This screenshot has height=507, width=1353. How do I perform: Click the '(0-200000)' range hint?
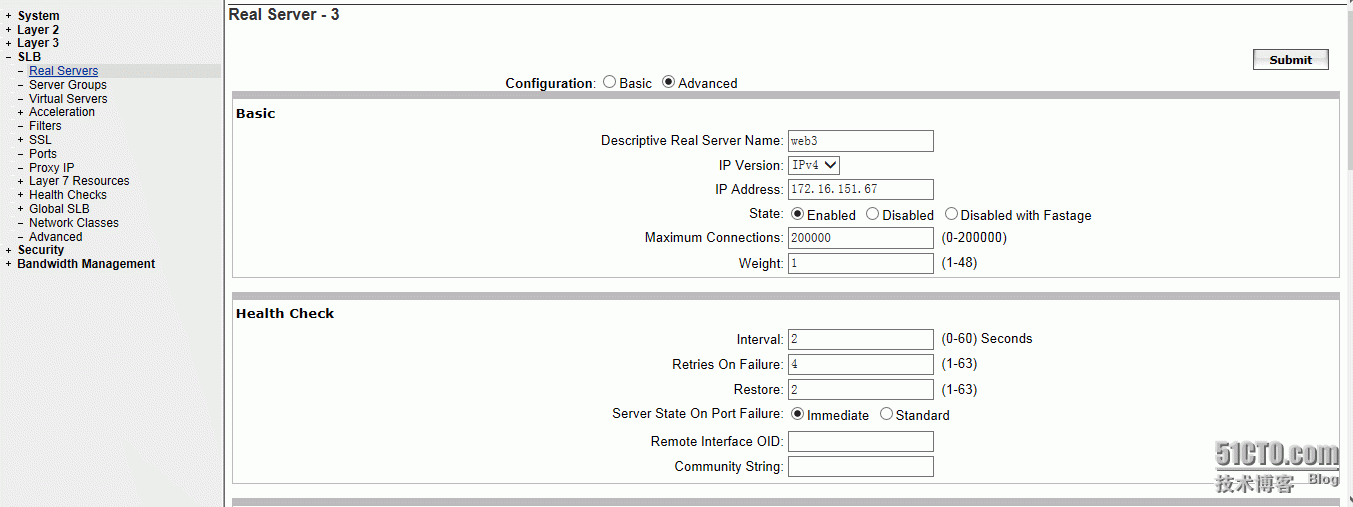[x=974, y=238]
